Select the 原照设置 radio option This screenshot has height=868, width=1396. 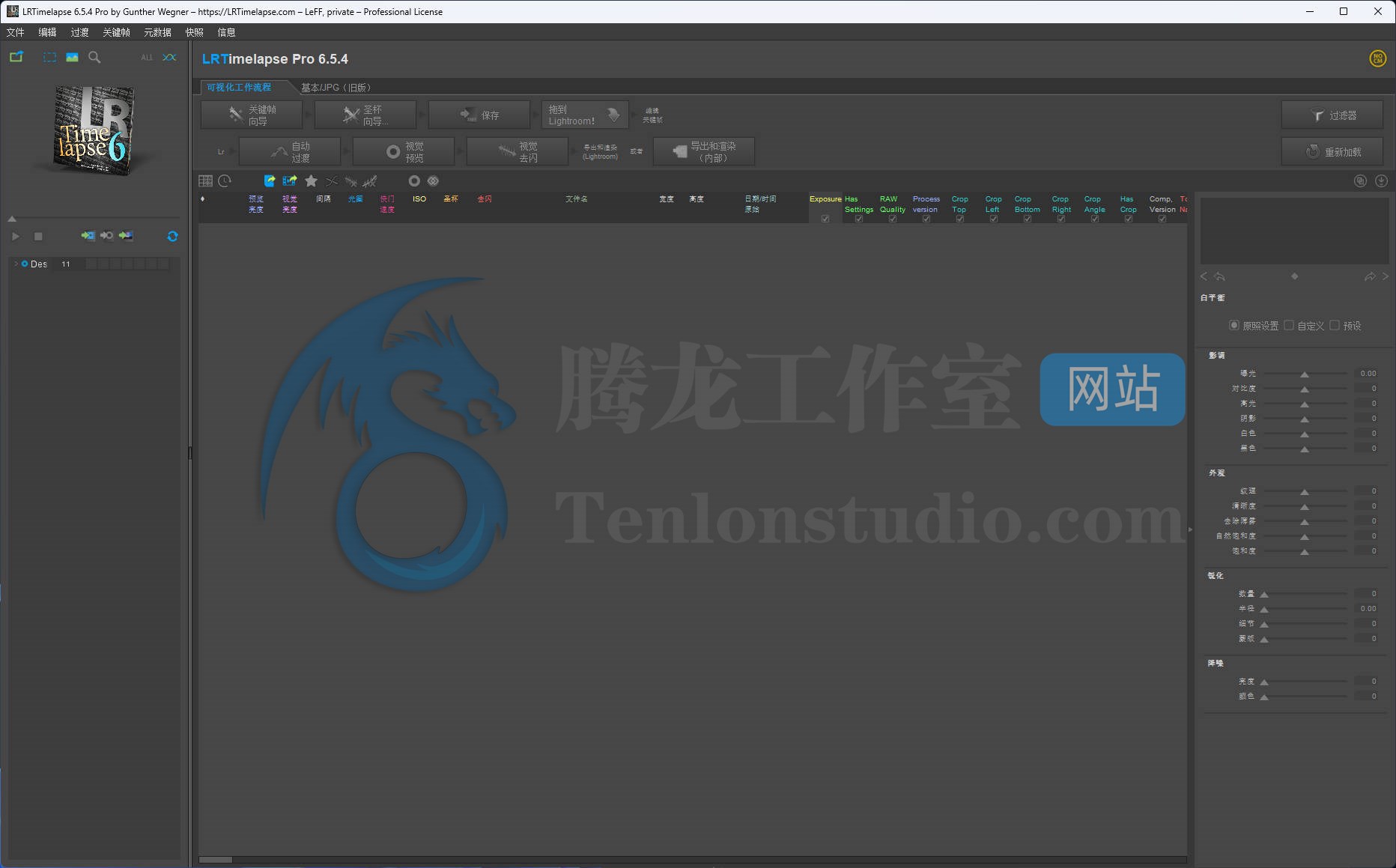(1234, 325)
